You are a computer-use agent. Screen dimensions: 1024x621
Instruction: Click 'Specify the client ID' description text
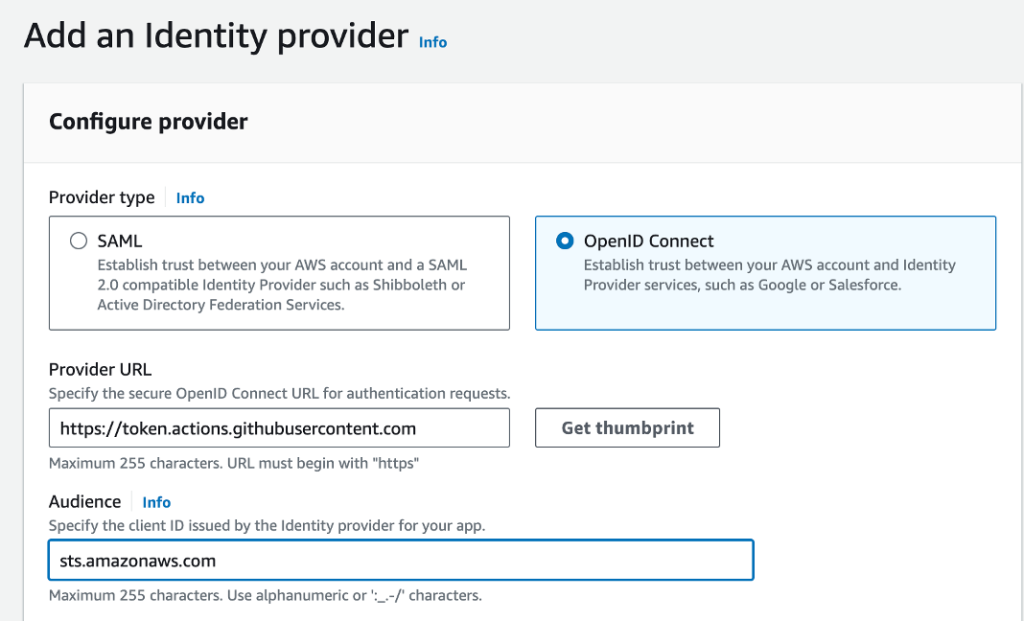coord(268,525)
